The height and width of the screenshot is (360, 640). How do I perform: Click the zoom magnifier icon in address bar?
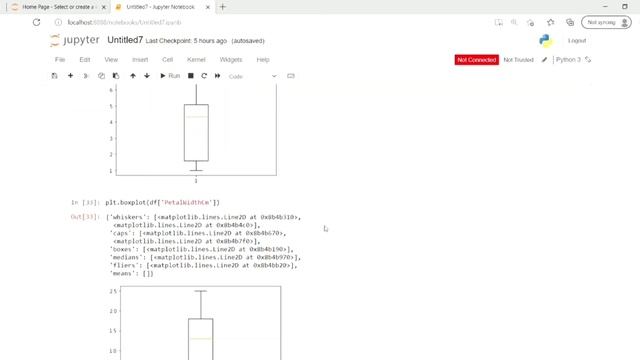[x=514, y=22]
